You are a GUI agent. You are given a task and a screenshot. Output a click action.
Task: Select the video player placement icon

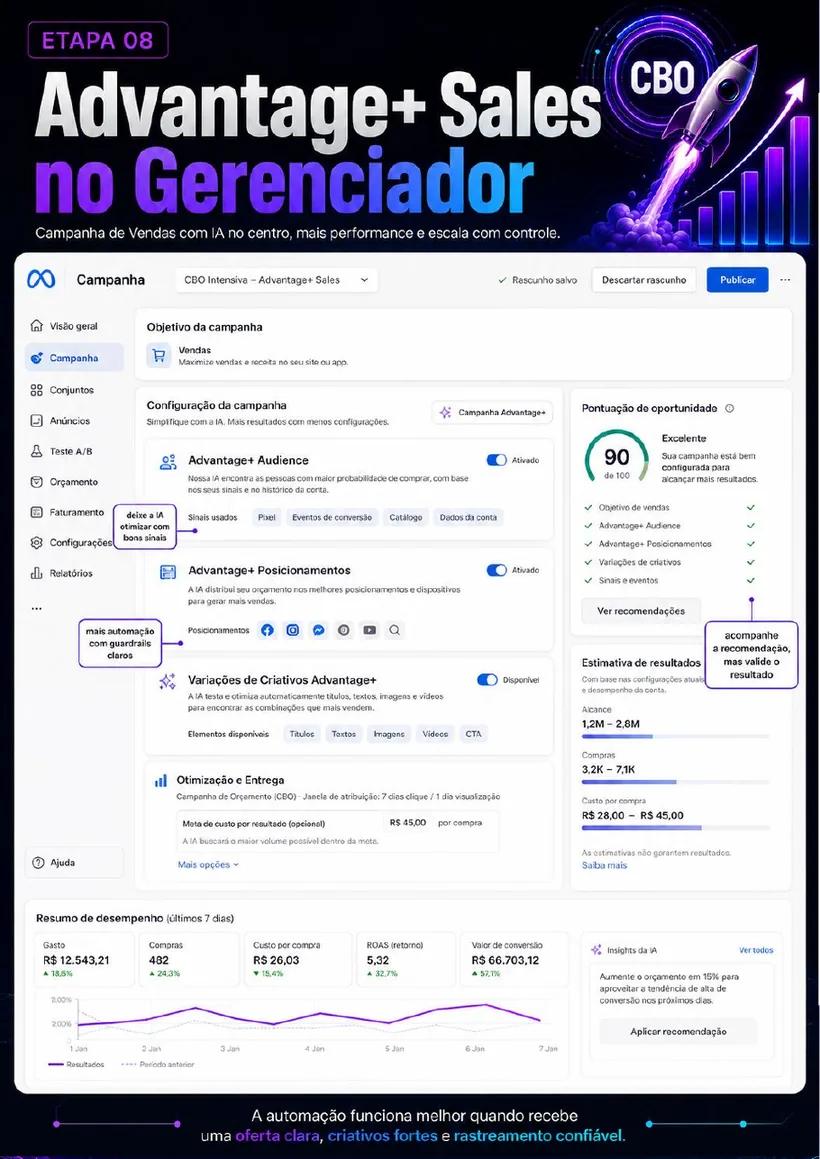click(x=370, y=631)
